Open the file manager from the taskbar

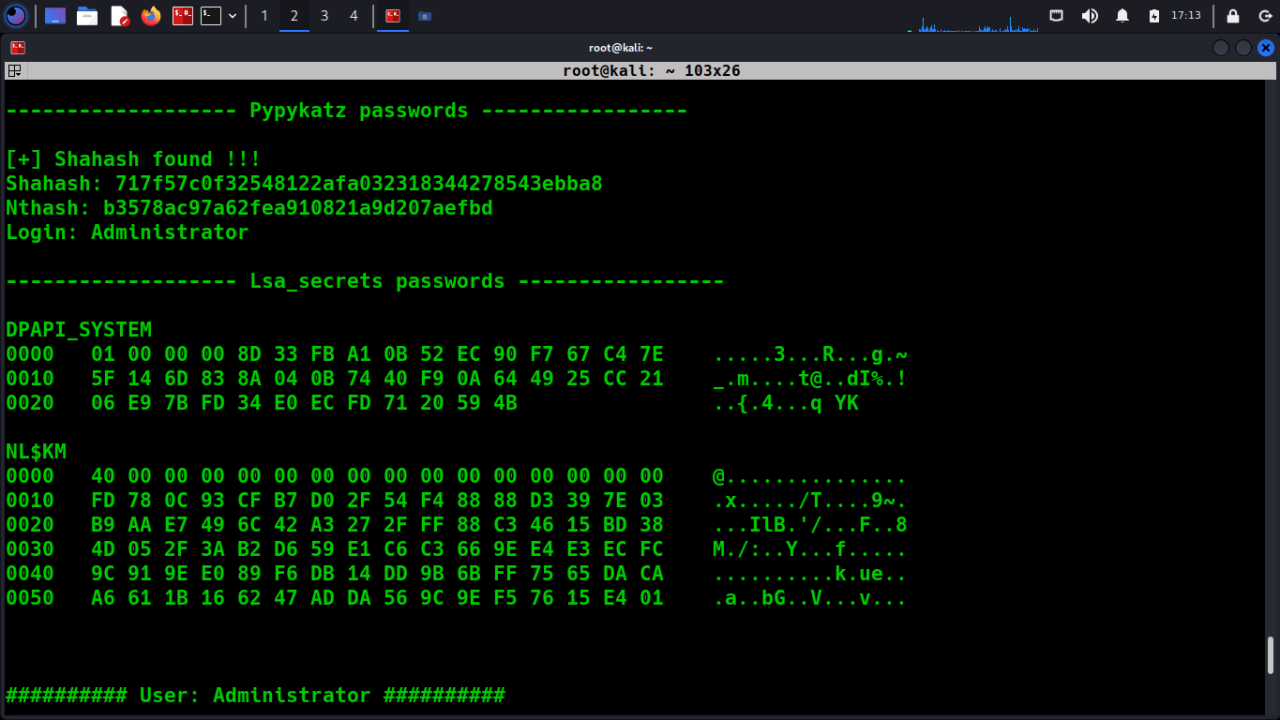point(86,15)
